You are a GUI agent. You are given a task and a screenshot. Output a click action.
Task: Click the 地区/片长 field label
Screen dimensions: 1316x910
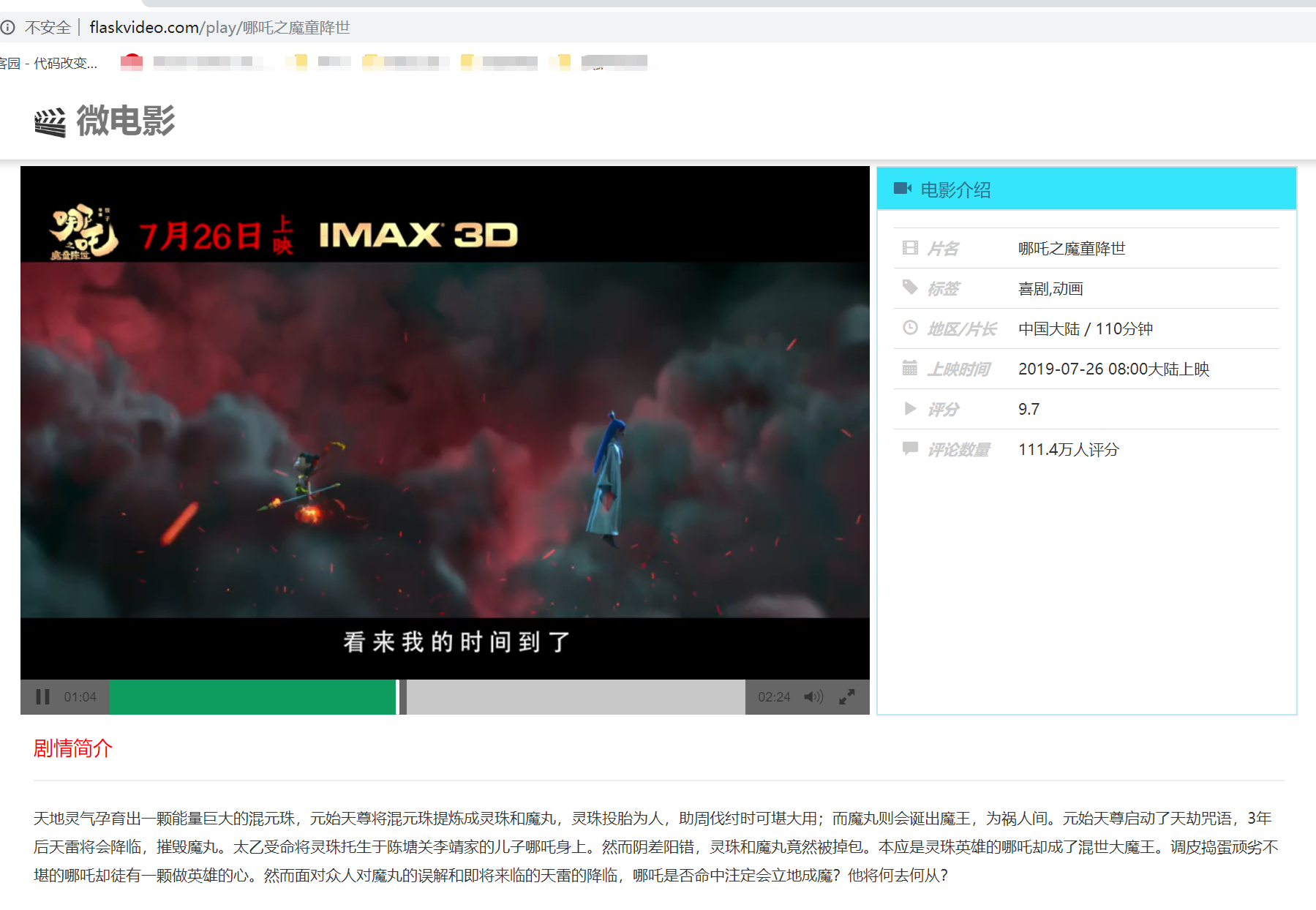click(x=962, y=329)
